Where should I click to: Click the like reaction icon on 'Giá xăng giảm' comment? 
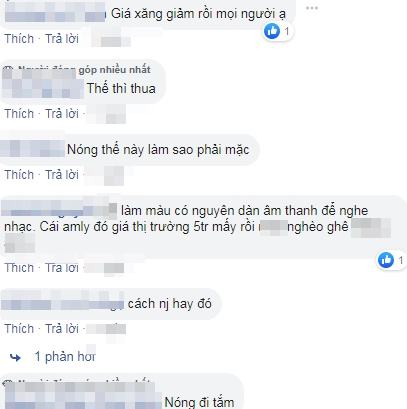click(x=272, y=31)
